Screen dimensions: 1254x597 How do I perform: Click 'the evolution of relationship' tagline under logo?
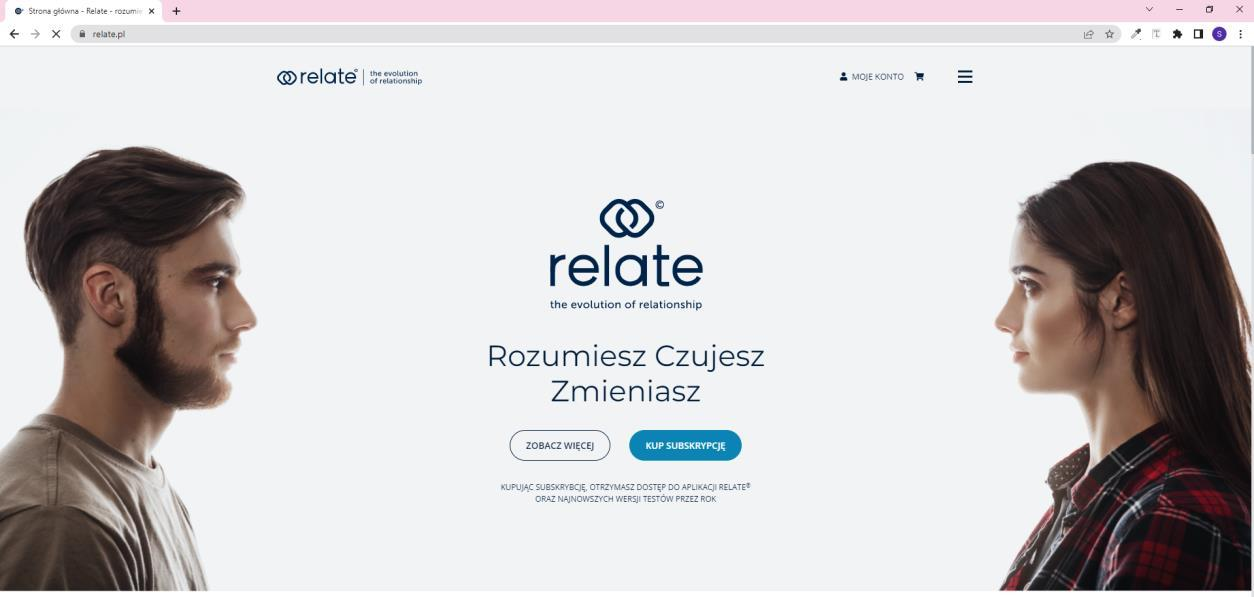pos(626,305)
